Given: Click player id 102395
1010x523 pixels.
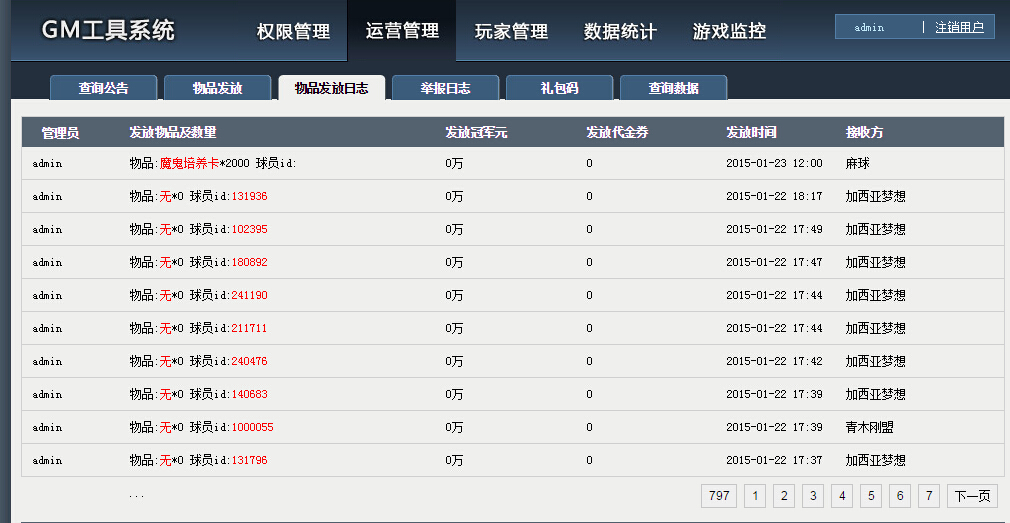Looking at the screenshot, I should (249, 229).
